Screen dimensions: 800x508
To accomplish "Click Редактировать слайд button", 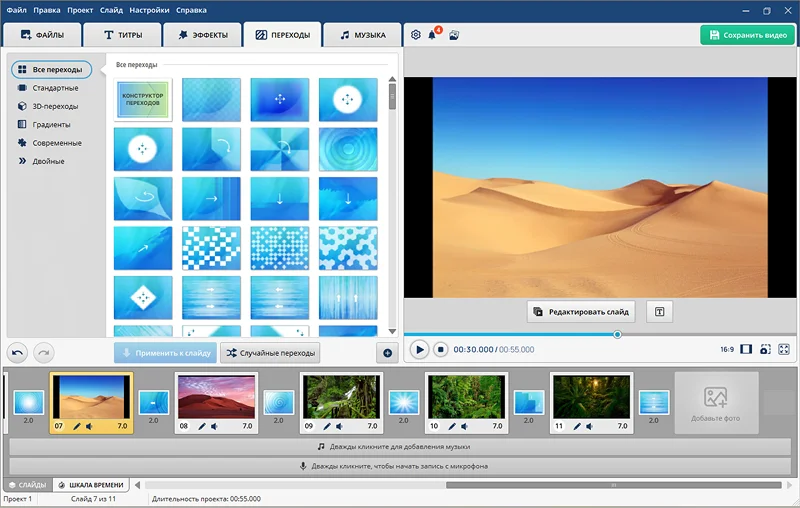I will pyautogui.click(x=581, y=312).
